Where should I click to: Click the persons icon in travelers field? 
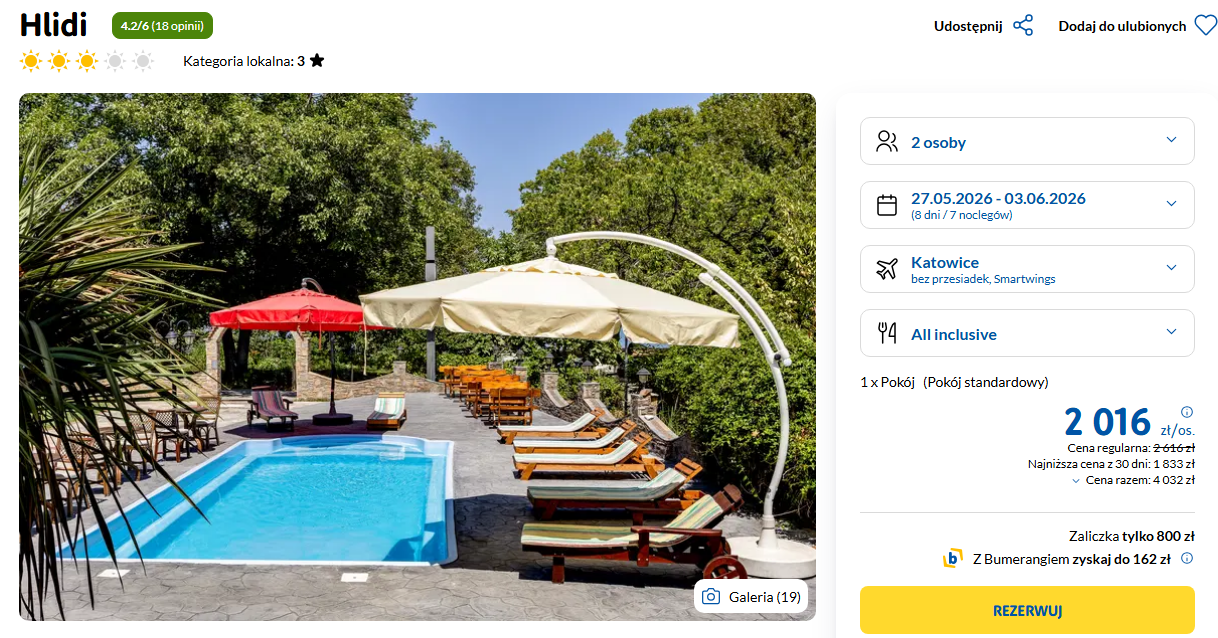[x=887, y=141]
